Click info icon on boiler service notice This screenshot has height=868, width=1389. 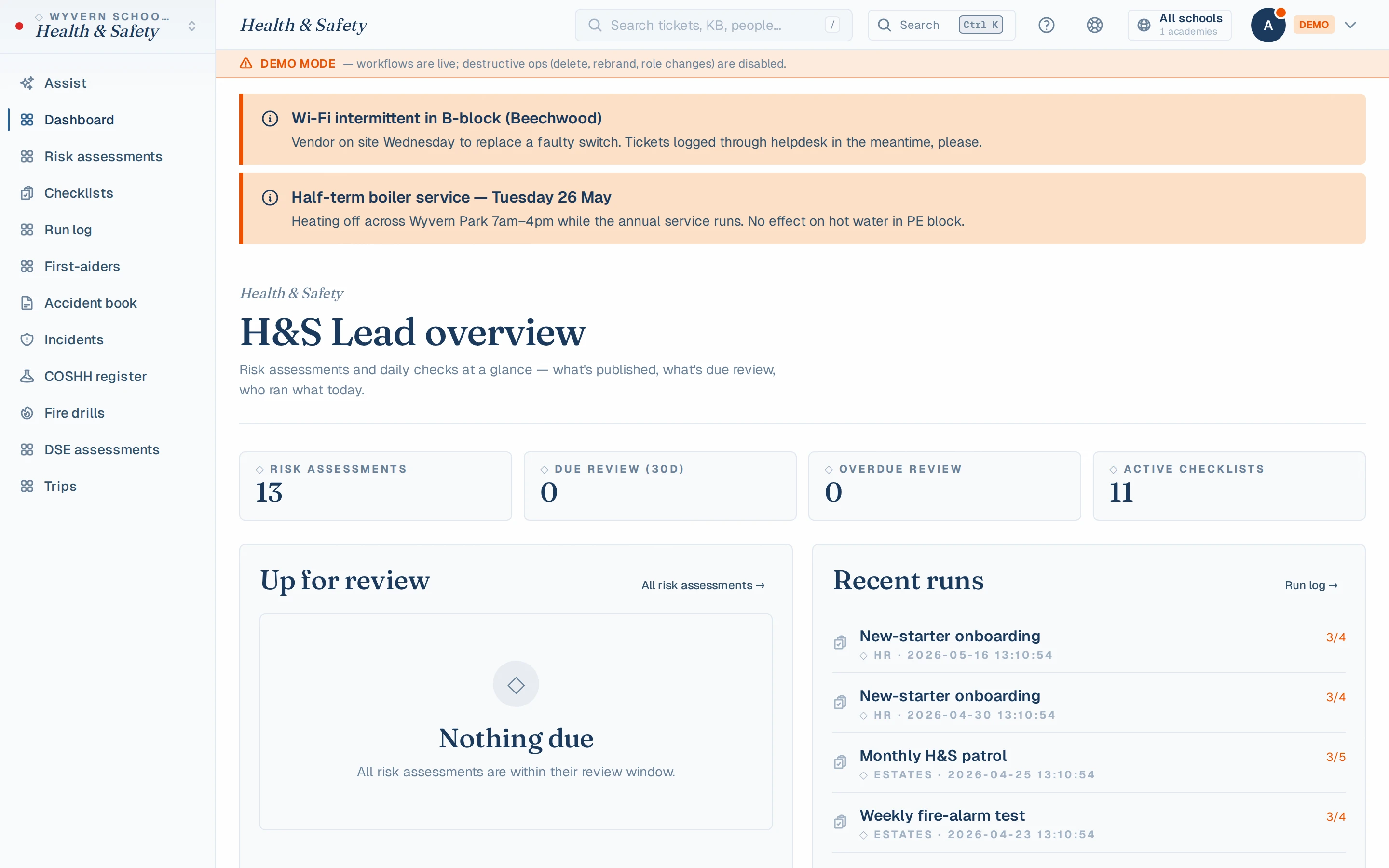pos(270,198)
